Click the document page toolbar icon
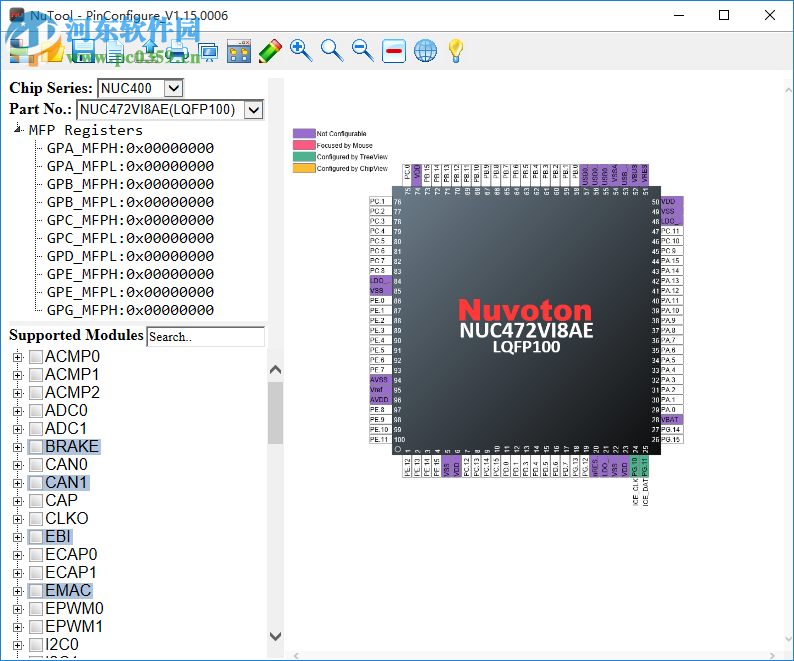The height and width of the screenshot is (661, 794). click(115, 51)
